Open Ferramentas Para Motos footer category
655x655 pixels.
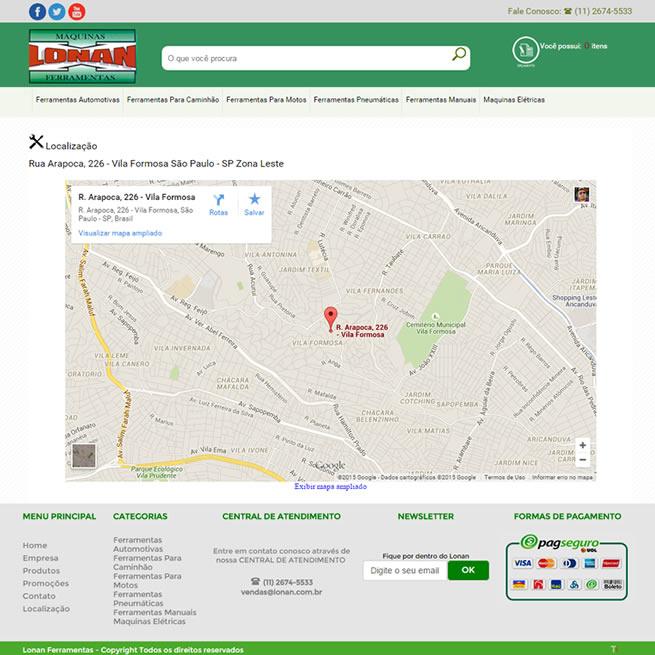pos(147,581)
